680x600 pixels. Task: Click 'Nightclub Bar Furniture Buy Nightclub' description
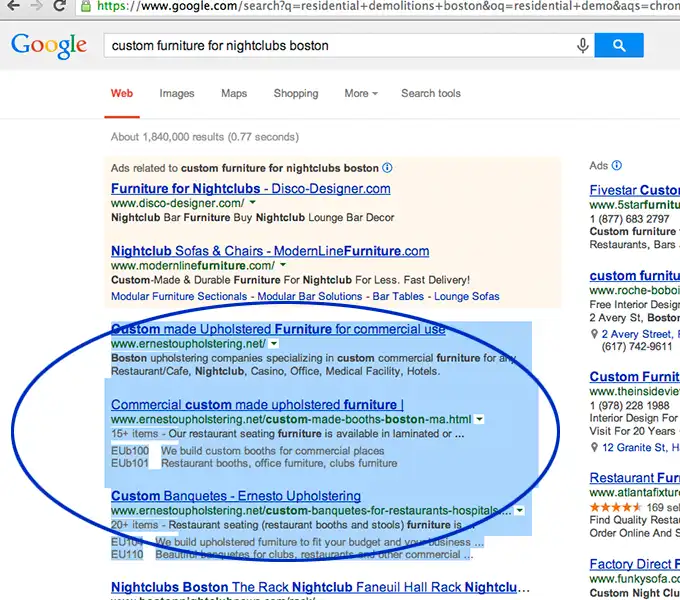click(x=252, y=217)
